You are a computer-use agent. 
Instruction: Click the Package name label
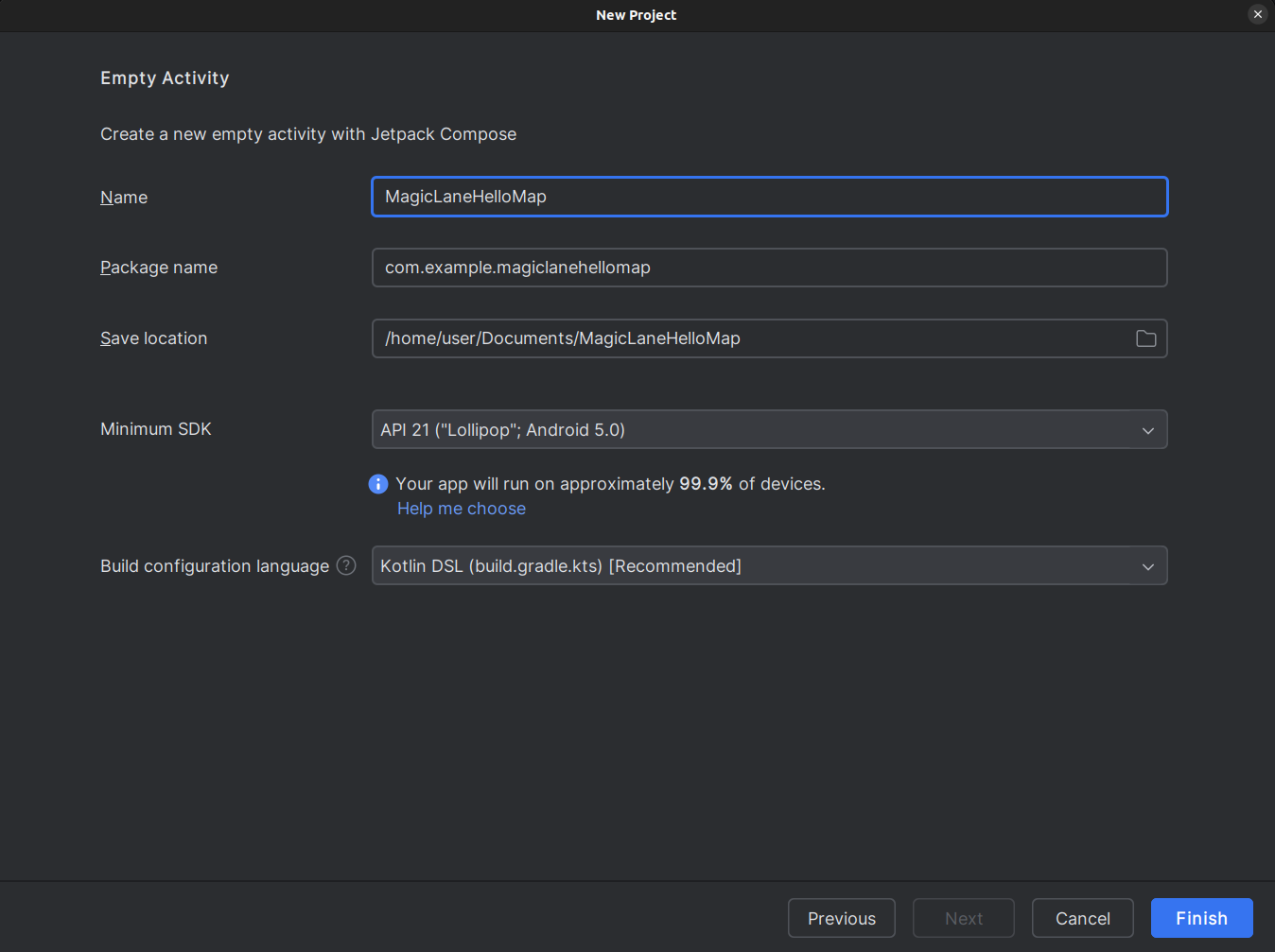point(159,268)
